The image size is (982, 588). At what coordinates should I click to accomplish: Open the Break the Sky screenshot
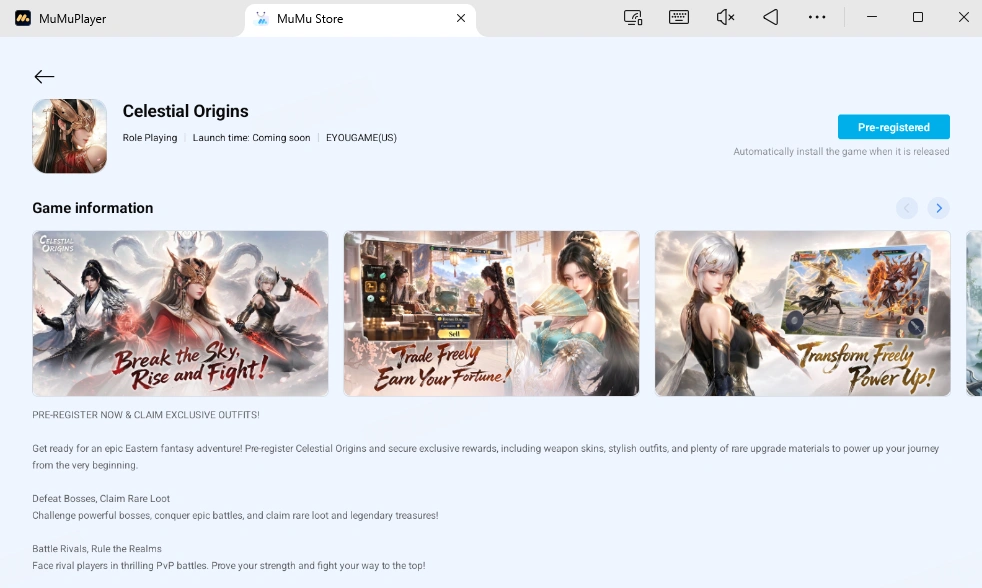point(180,313)
